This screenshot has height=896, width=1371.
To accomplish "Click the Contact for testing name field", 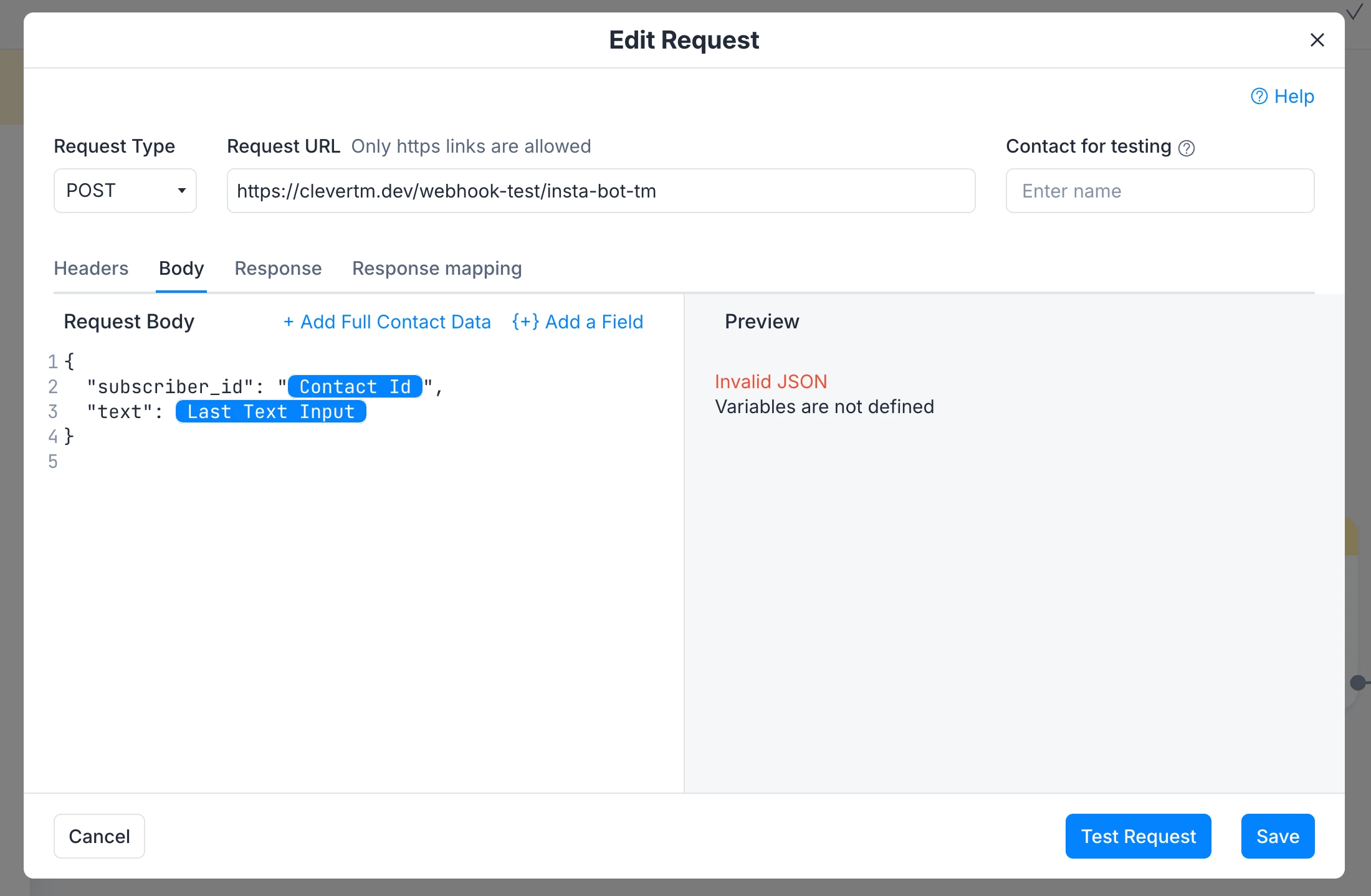I will pos(1160,191).
